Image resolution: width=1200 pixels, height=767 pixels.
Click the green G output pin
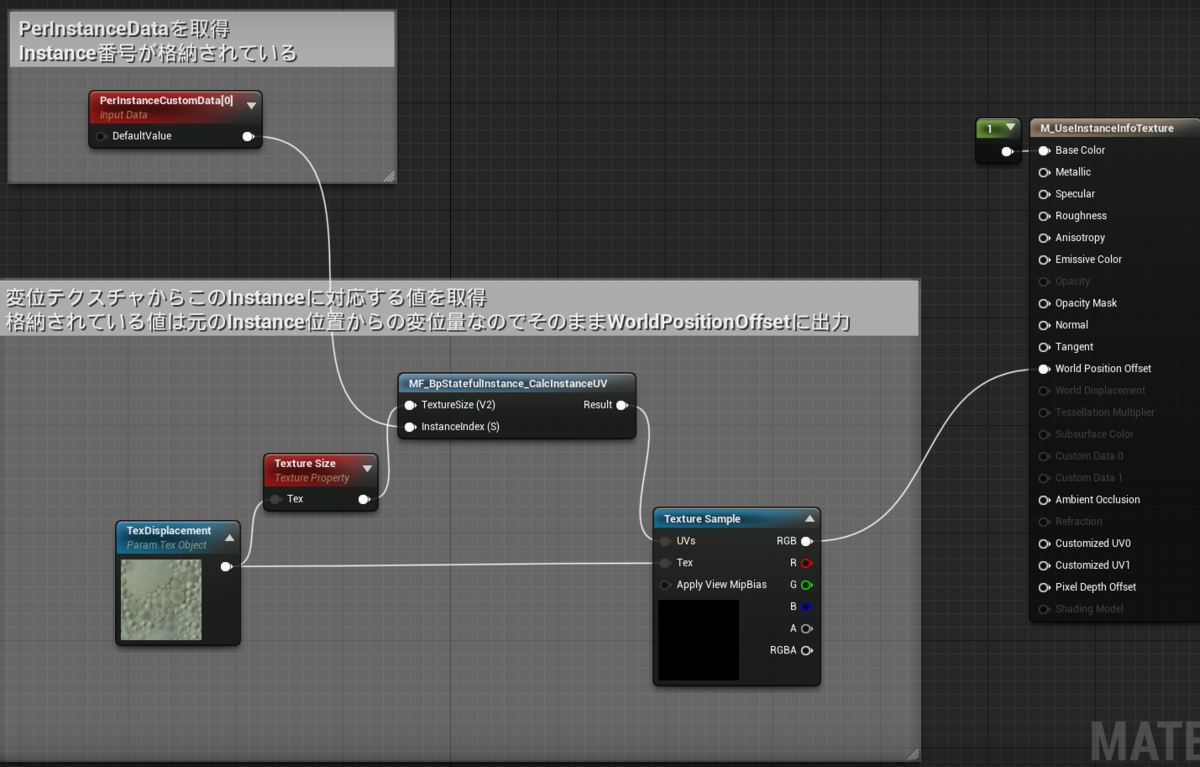pos(806,585)
